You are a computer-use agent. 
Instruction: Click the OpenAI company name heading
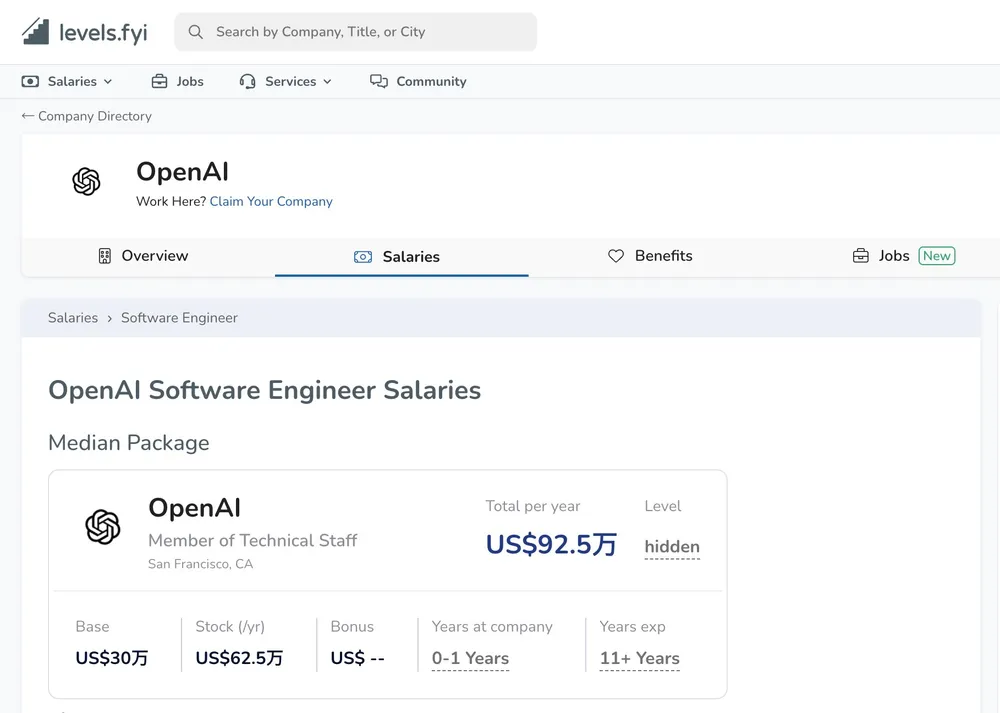tap(182, 172)
